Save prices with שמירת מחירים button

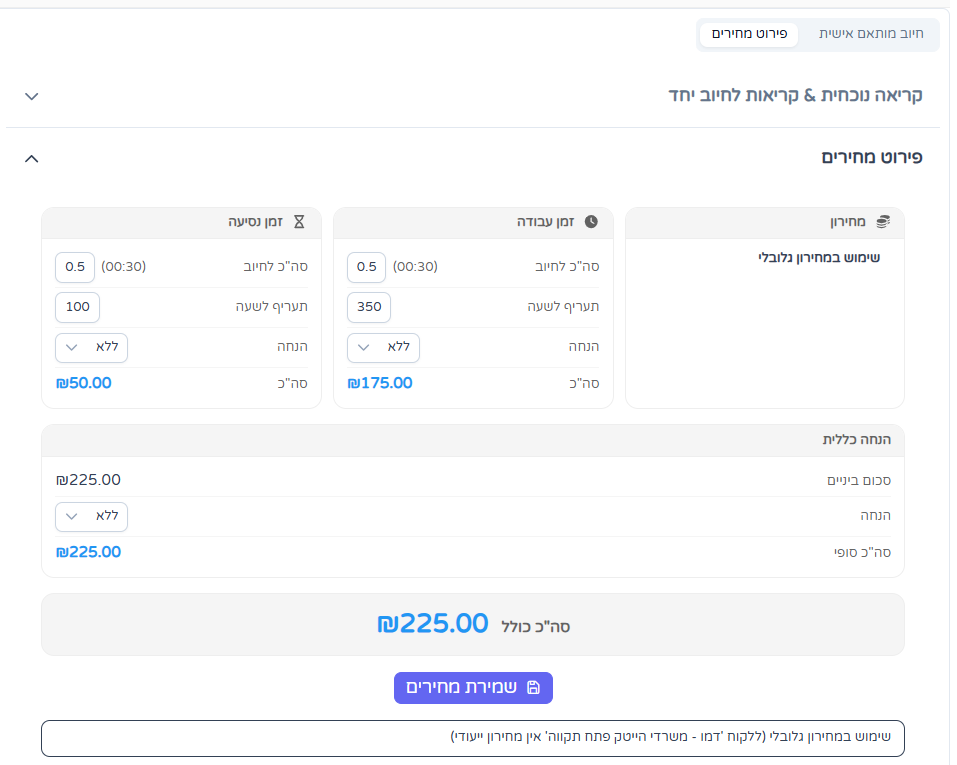point(473,687)
